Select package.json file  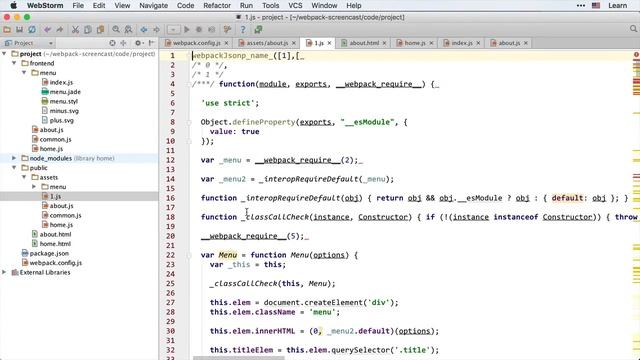(x=49, y=253)
